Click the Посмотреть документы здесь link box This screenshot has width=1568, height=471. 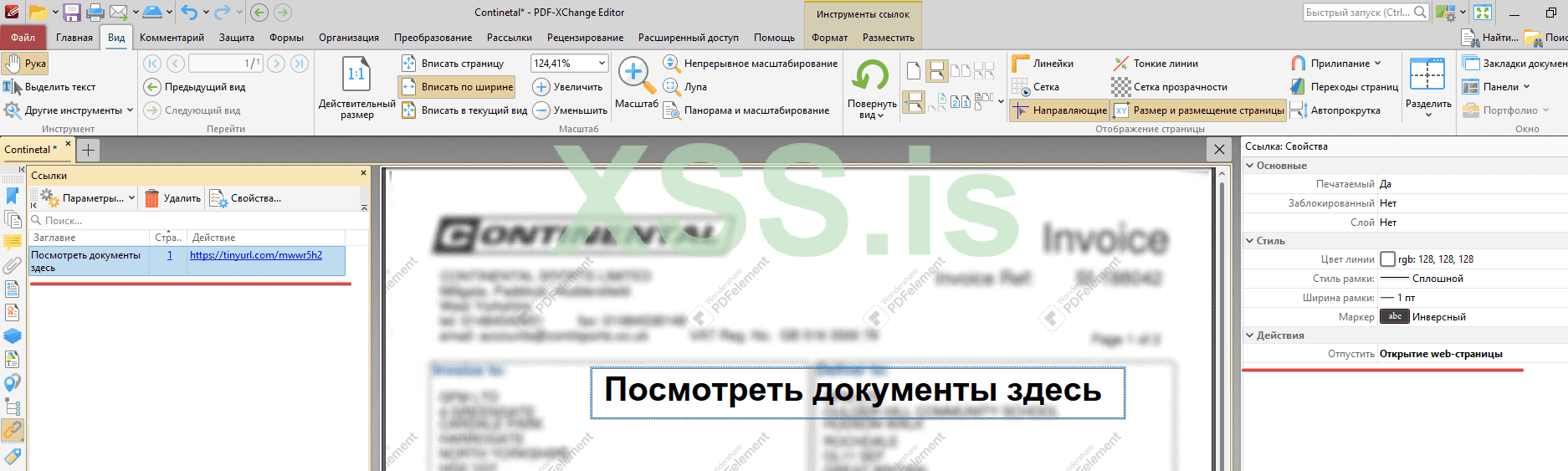coord(858,392)
